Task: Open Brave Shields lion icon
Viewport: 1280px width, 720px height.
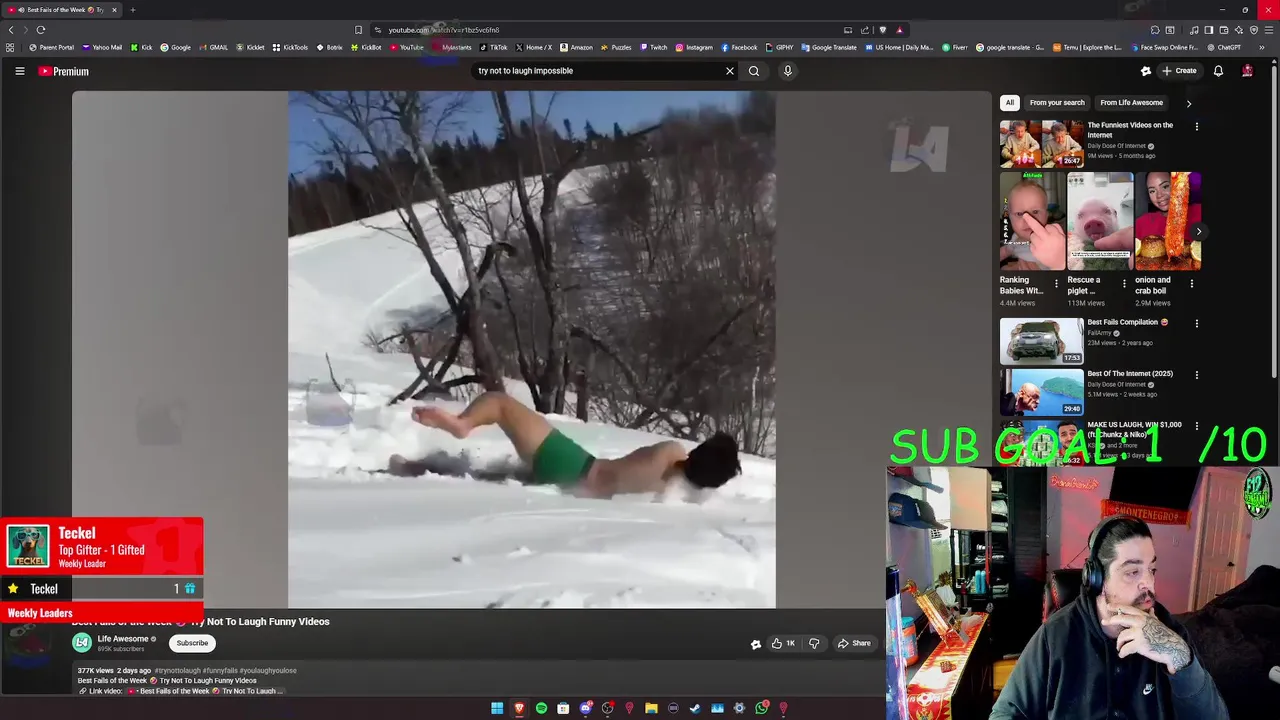Action: pyautogui.click(x=882, y=30)
